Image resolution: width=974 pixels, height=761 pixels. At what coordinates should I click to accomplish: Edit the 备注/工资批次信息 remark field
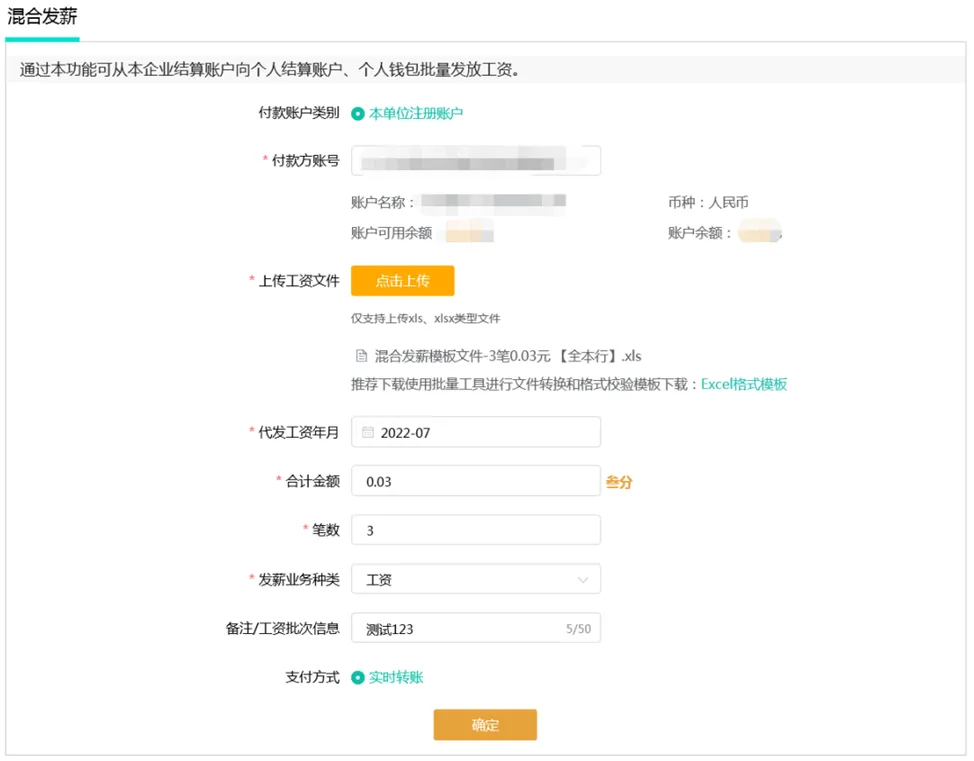(x=460, y=629)
